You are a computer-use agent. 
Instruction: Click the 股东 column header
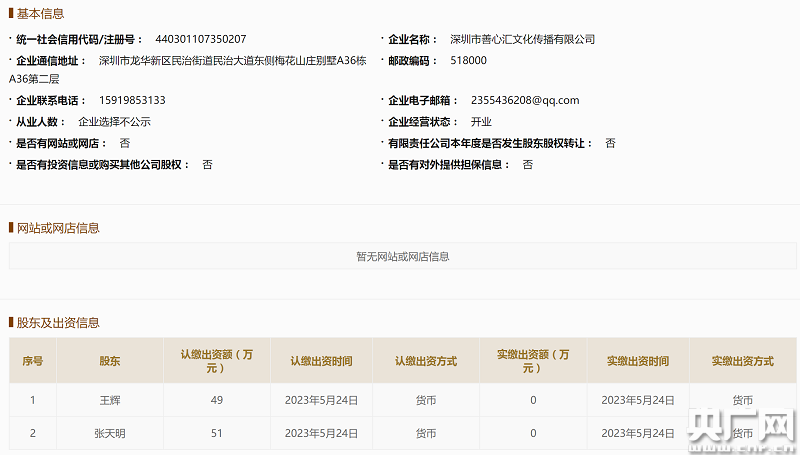[110, 361]
